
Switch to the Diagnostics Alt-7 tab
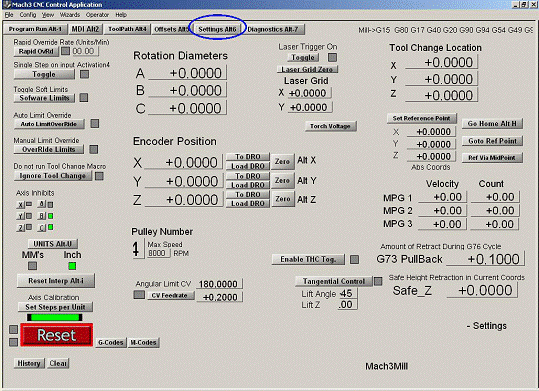pos(273,29)
